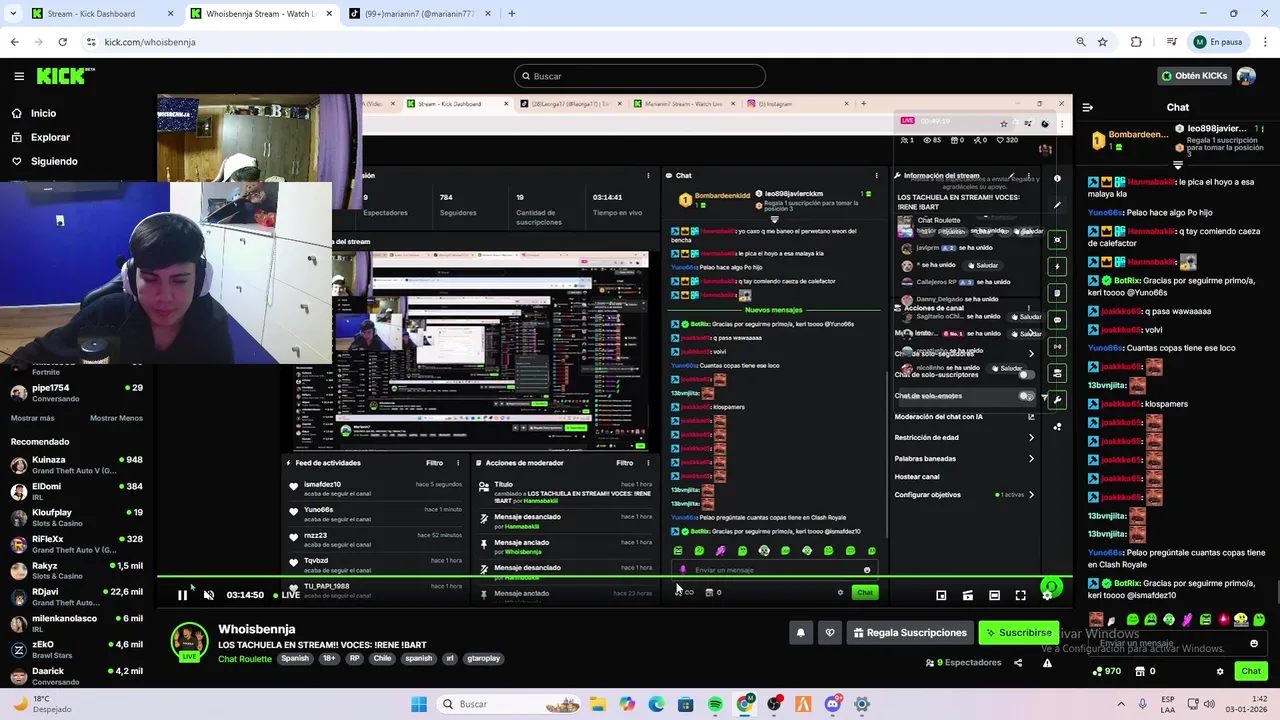
Task: Unmute the stream volume icon
Action: [208, 595]
